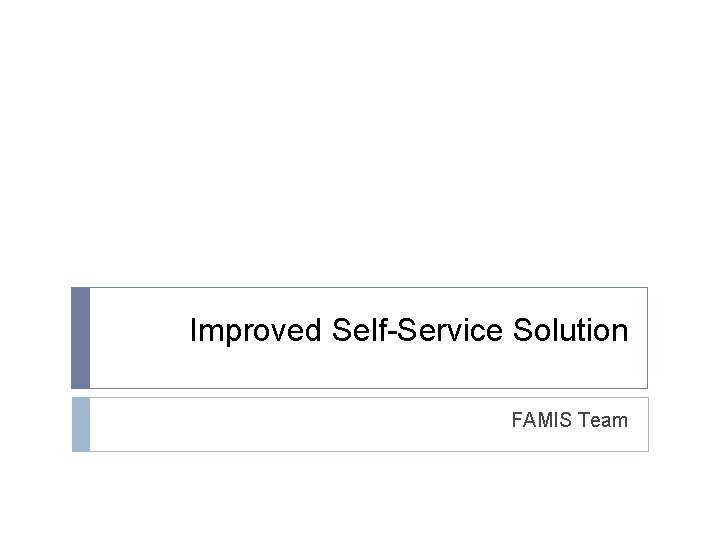Image resolution: width=720 pixels, height=540 pixels.
Task: Select the 'FAMIS Team' subtitle text
Action: [x=569, y=420]
